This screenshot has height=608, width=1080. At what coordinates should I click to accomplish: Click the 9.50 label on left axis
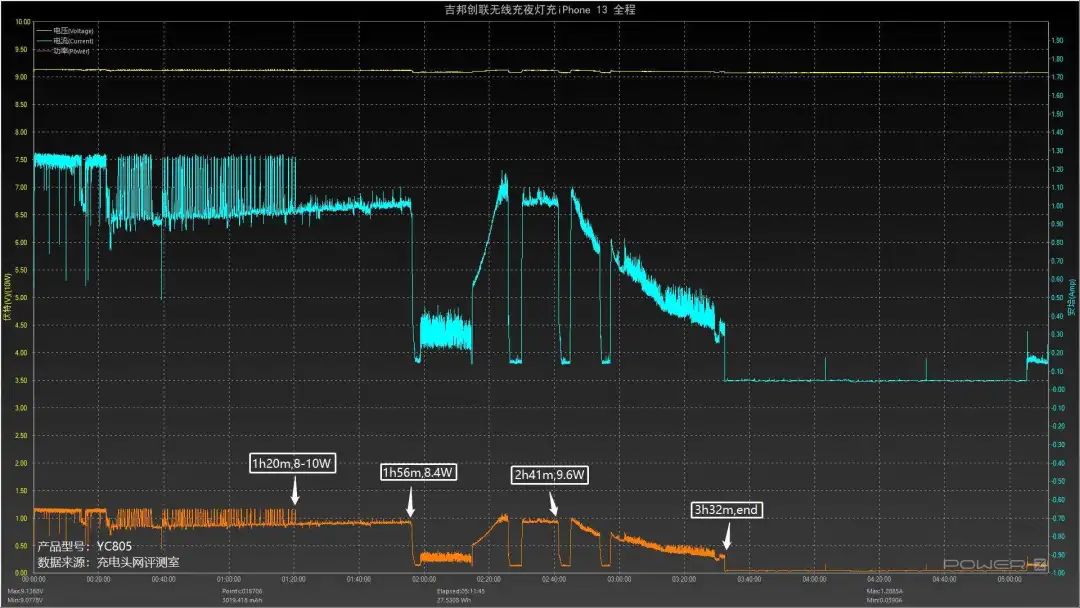(22, 50)
